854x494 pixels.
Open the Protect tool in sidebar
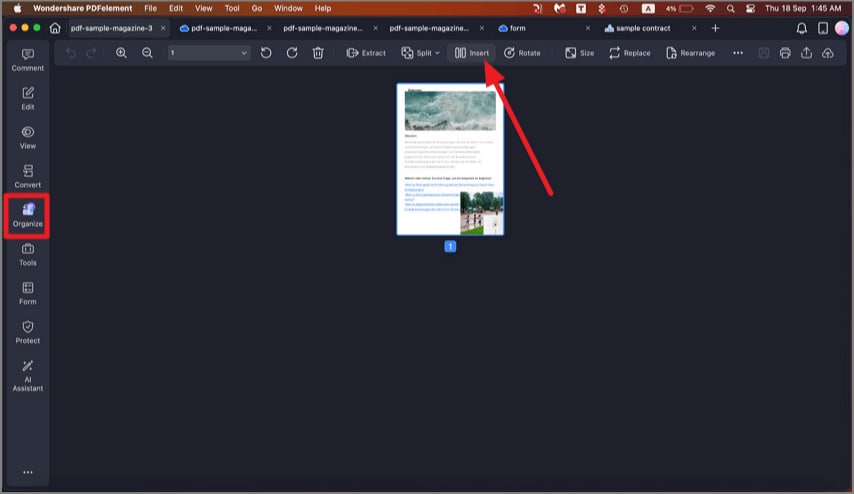click(x=28, y=332)
